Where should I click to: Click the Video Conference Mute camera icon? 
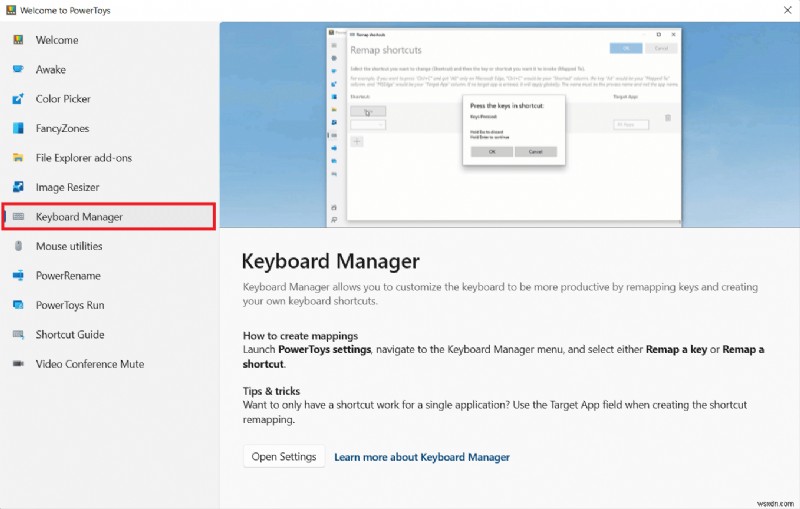pos(18,364)
